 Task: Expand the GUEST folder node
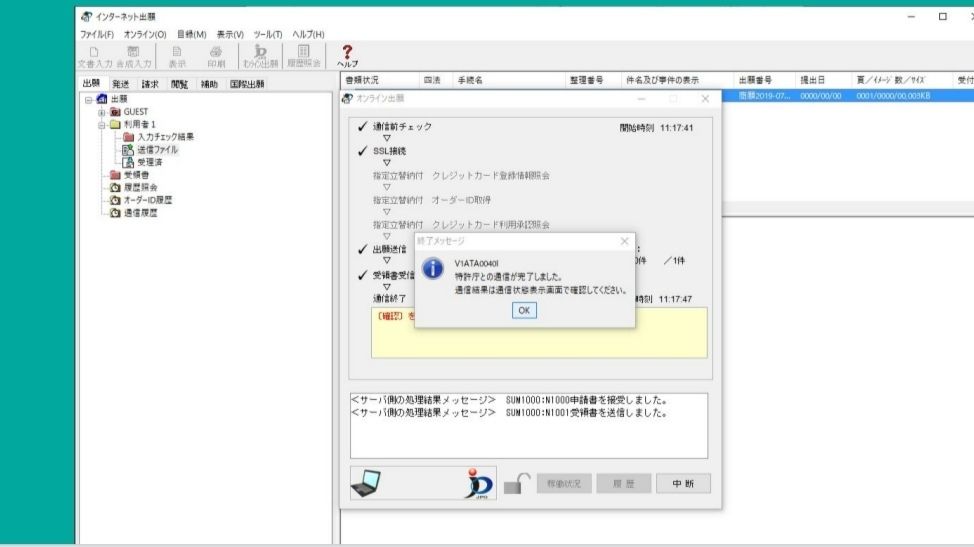(x=101, y=112)
